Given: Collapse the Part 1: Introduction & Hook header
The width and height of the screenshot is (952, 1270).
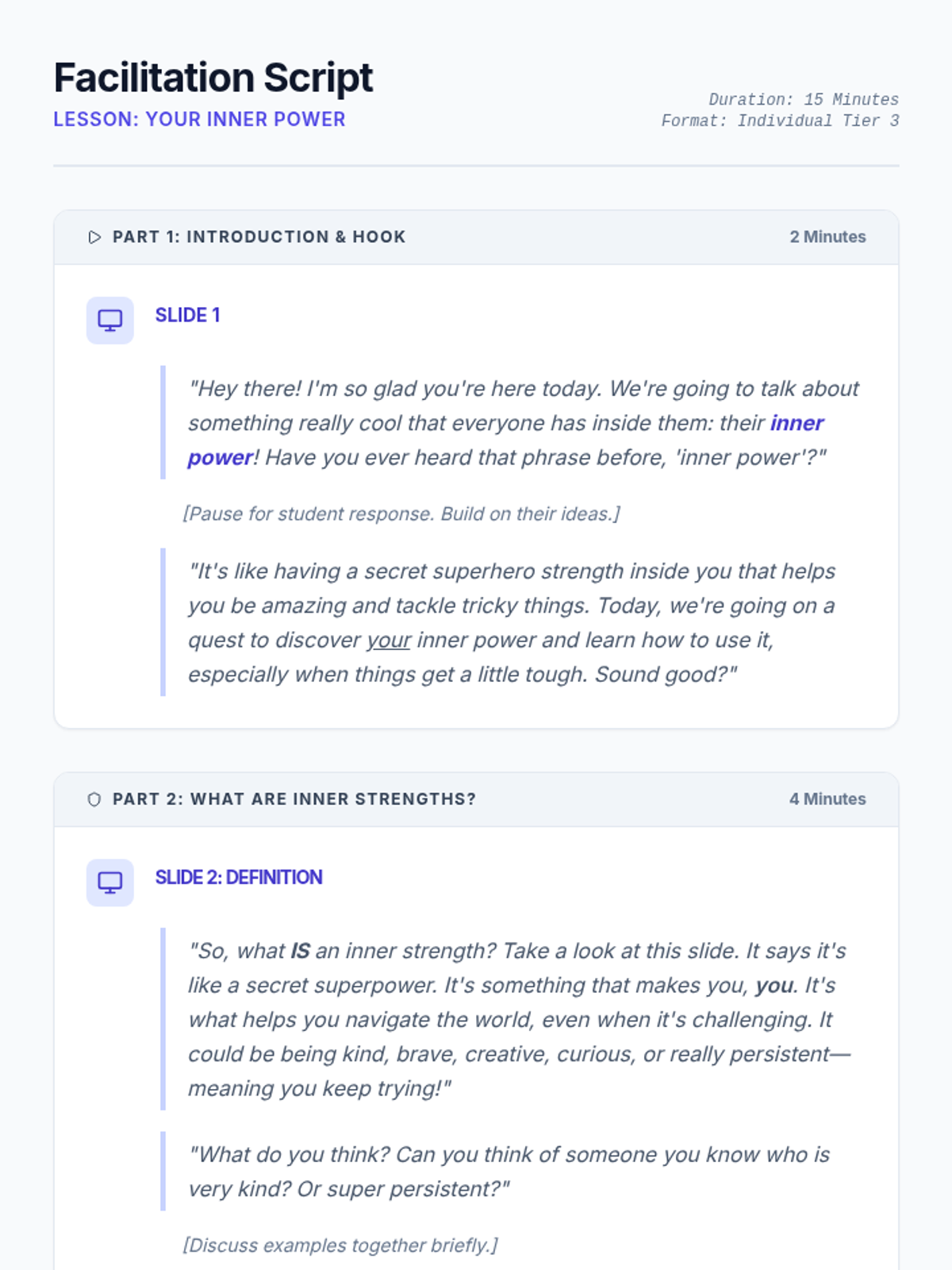Looking at the screenshot, I should point(476,237).
